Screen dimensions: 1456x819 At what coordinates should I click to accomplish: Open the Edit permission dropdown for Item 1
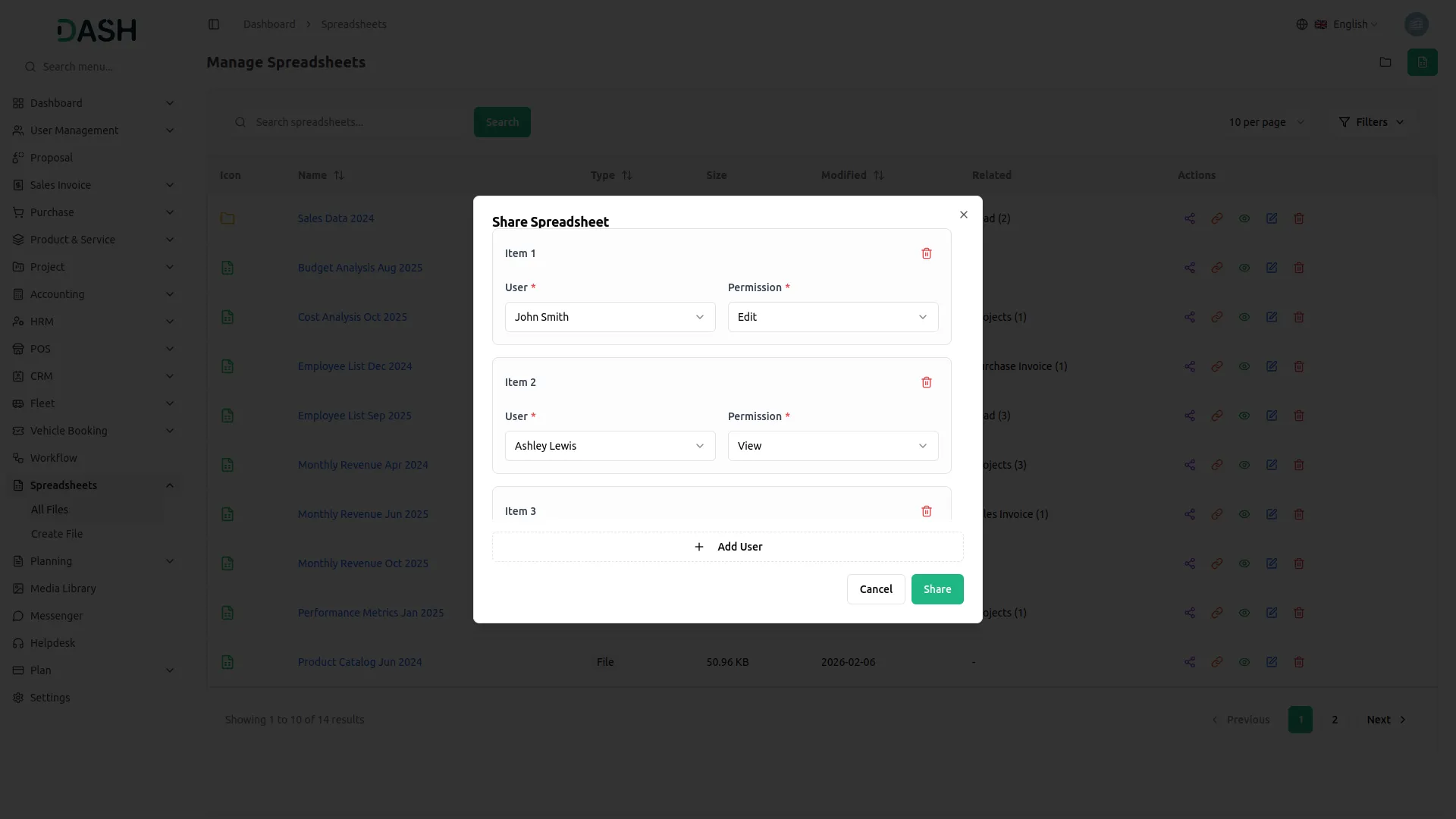click(x=833, y=317)
